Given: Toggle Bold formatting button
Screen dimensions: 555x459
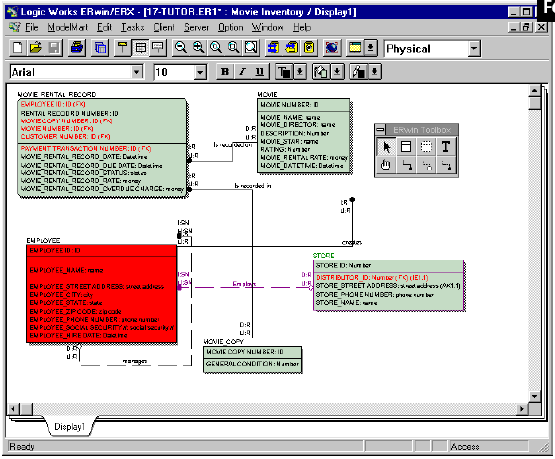Looking at the screenshot, I should [225, 72].
